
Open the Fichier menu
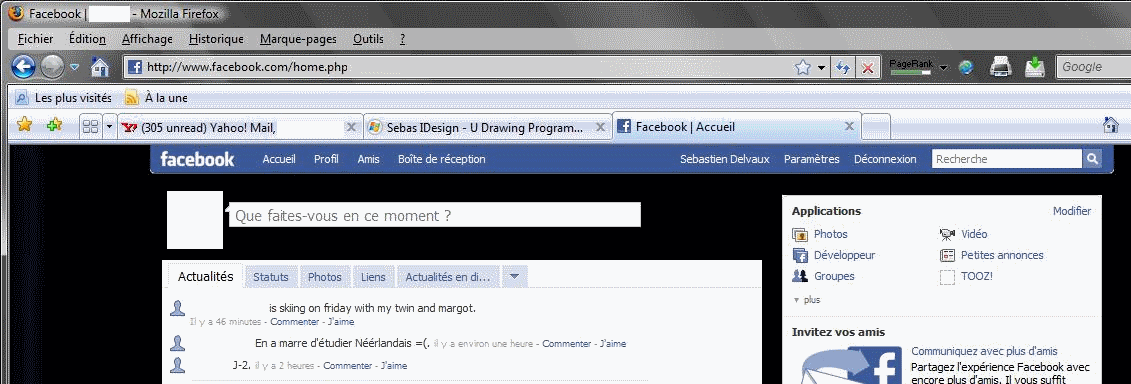(x=35, y=39)
